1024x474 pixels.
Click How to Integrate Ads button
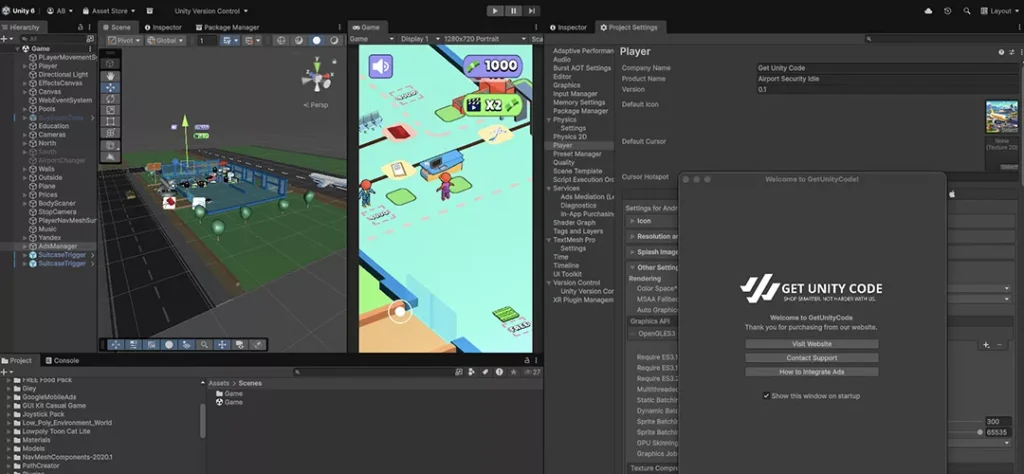pyautogui.click(x=811, y=372)
